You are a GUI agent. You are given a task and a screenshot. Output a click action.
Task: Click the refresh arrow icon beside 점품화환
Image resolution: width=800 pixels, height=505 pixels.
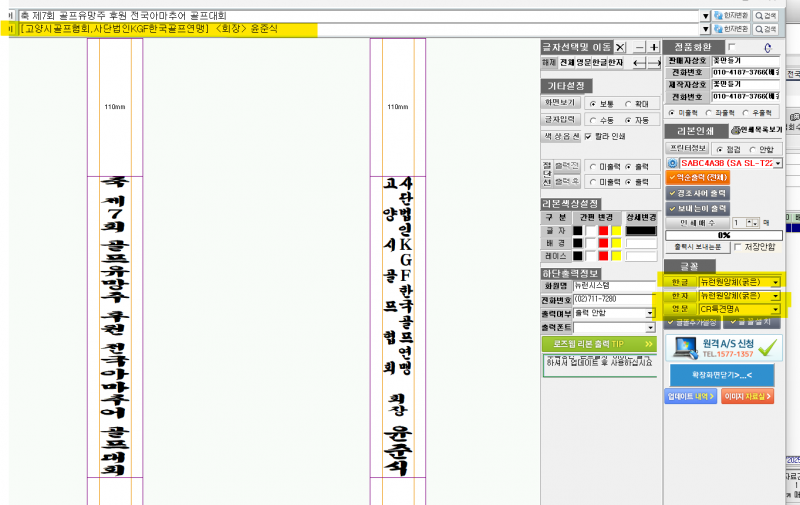tap(767, 47)
